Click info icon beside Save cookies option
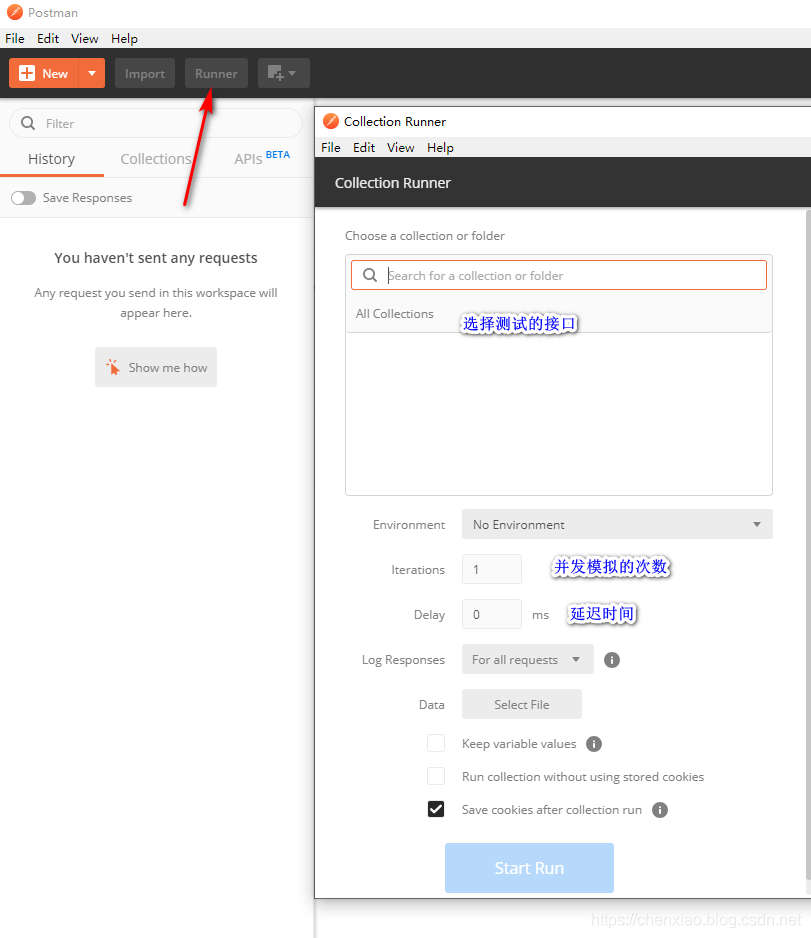 click(660, 810)
